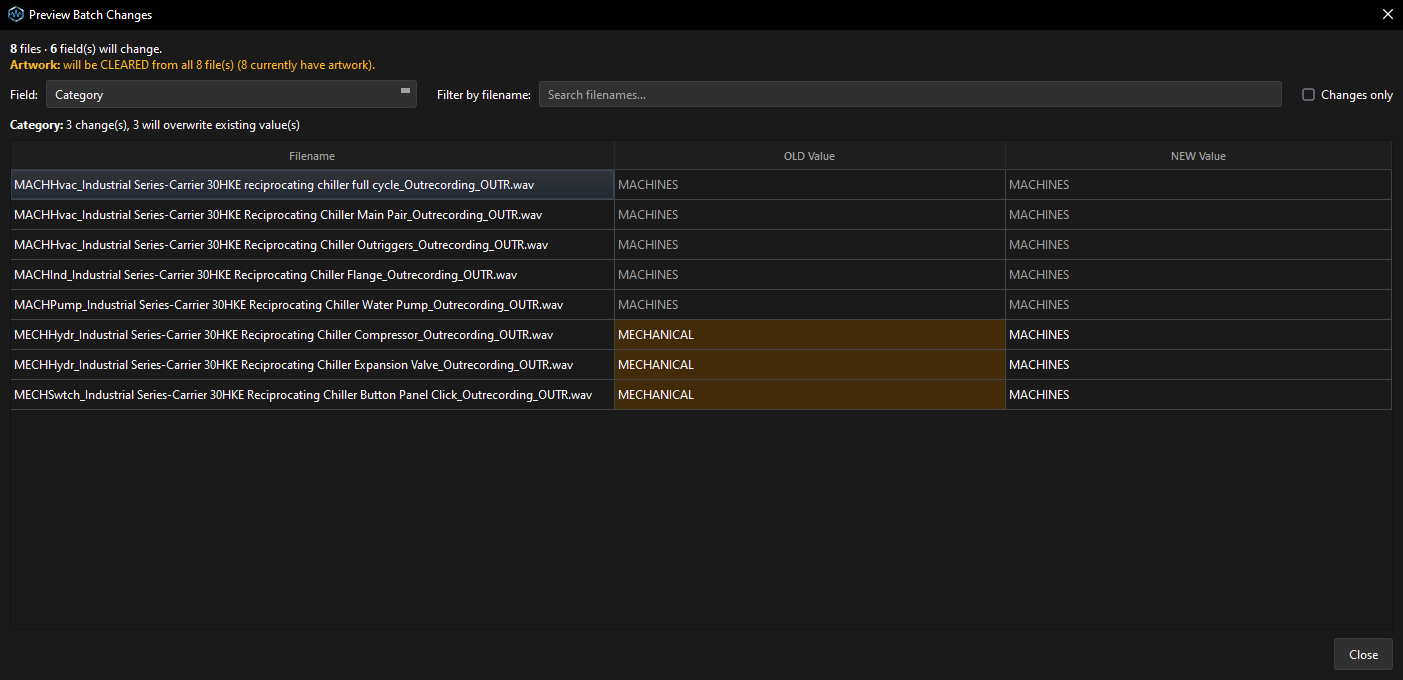Screen dimensions: 1403x680
Task: Select the Chiller Outriggers filename
Action: tap(312, 245)
